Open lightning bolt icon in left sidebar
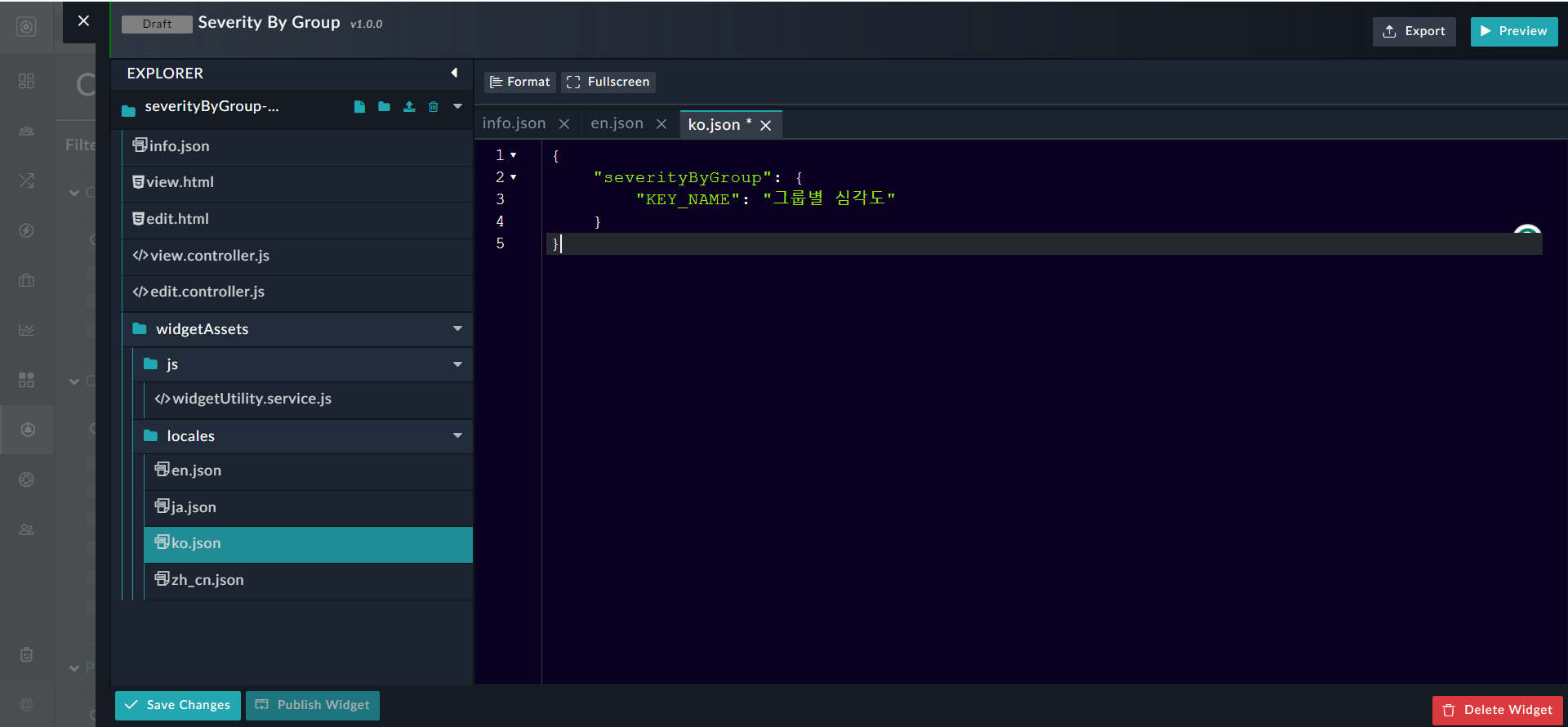Viewport: 1568px width, 727px height. [x=26, y=230]
